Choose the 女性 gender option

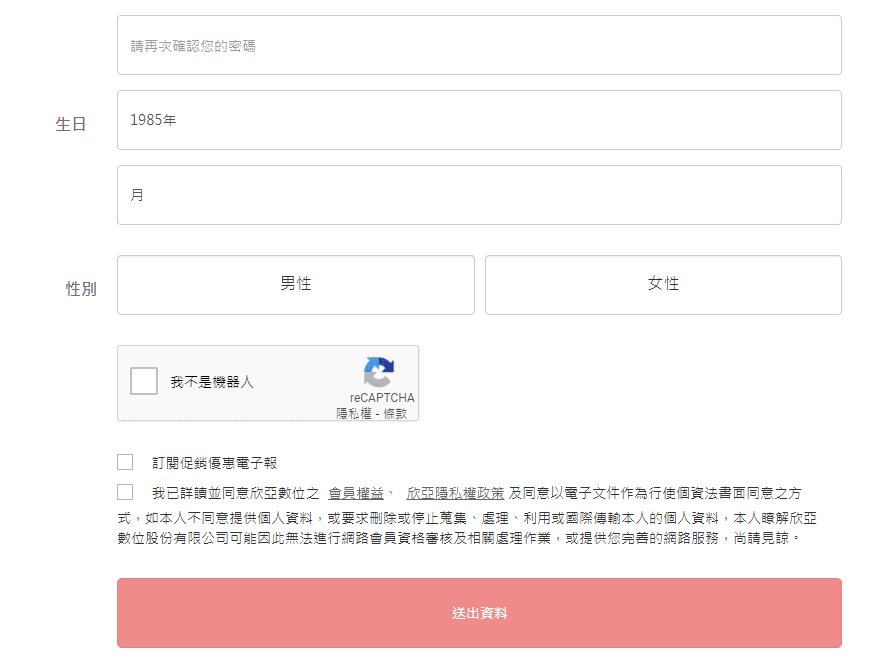pos(663,285)
